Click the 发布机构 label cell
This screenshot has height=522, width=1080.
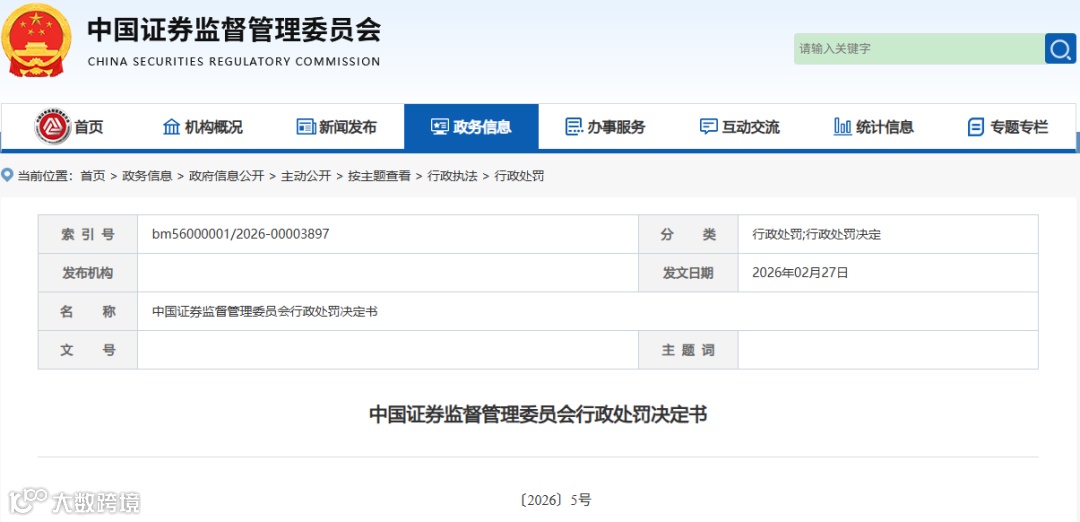coord(87,273)
